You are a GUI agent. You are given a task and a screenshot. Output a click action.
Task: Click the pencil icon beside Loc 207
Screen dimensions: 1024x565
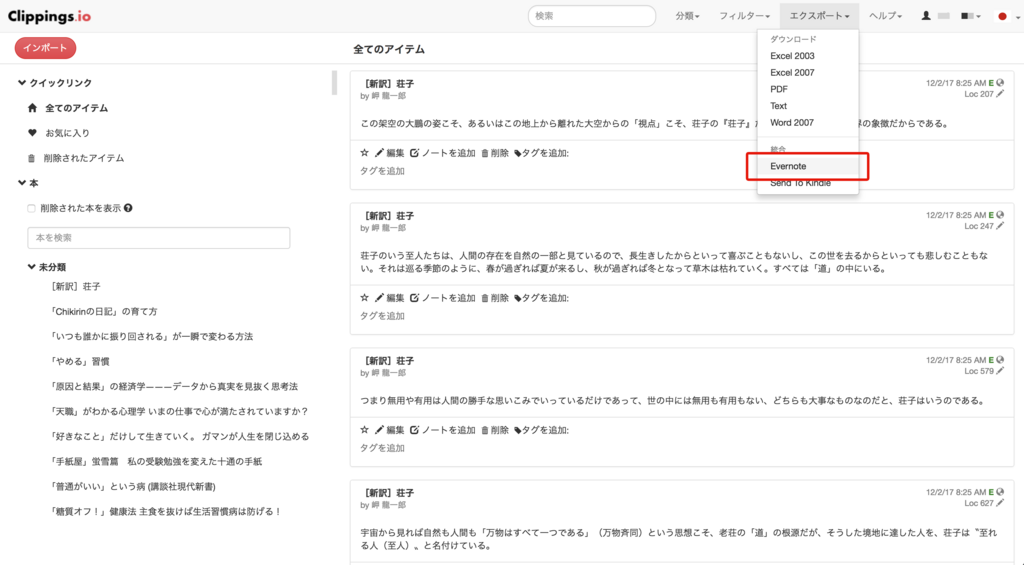1000,94
